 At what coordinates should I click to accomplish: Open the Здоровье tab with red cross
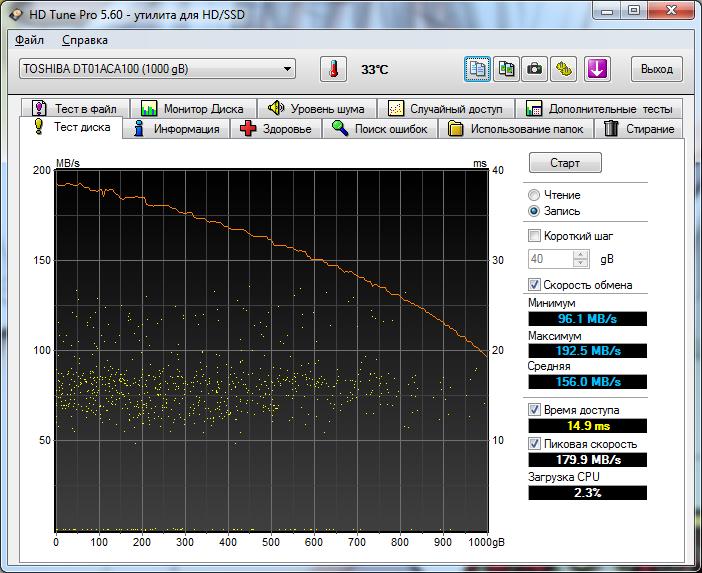[x=277, y=129]
